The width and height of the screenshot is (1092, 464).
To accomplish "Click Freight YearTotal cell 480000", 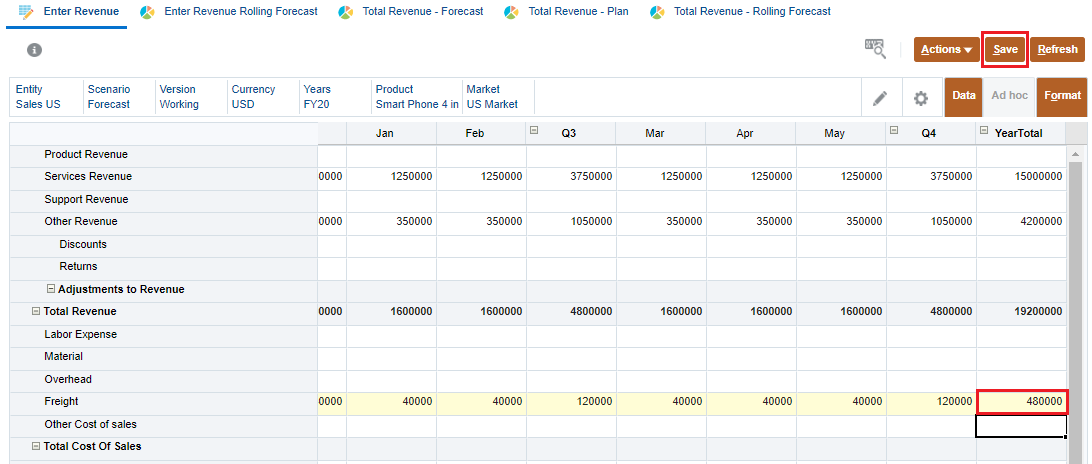I will pos(1022,402).
